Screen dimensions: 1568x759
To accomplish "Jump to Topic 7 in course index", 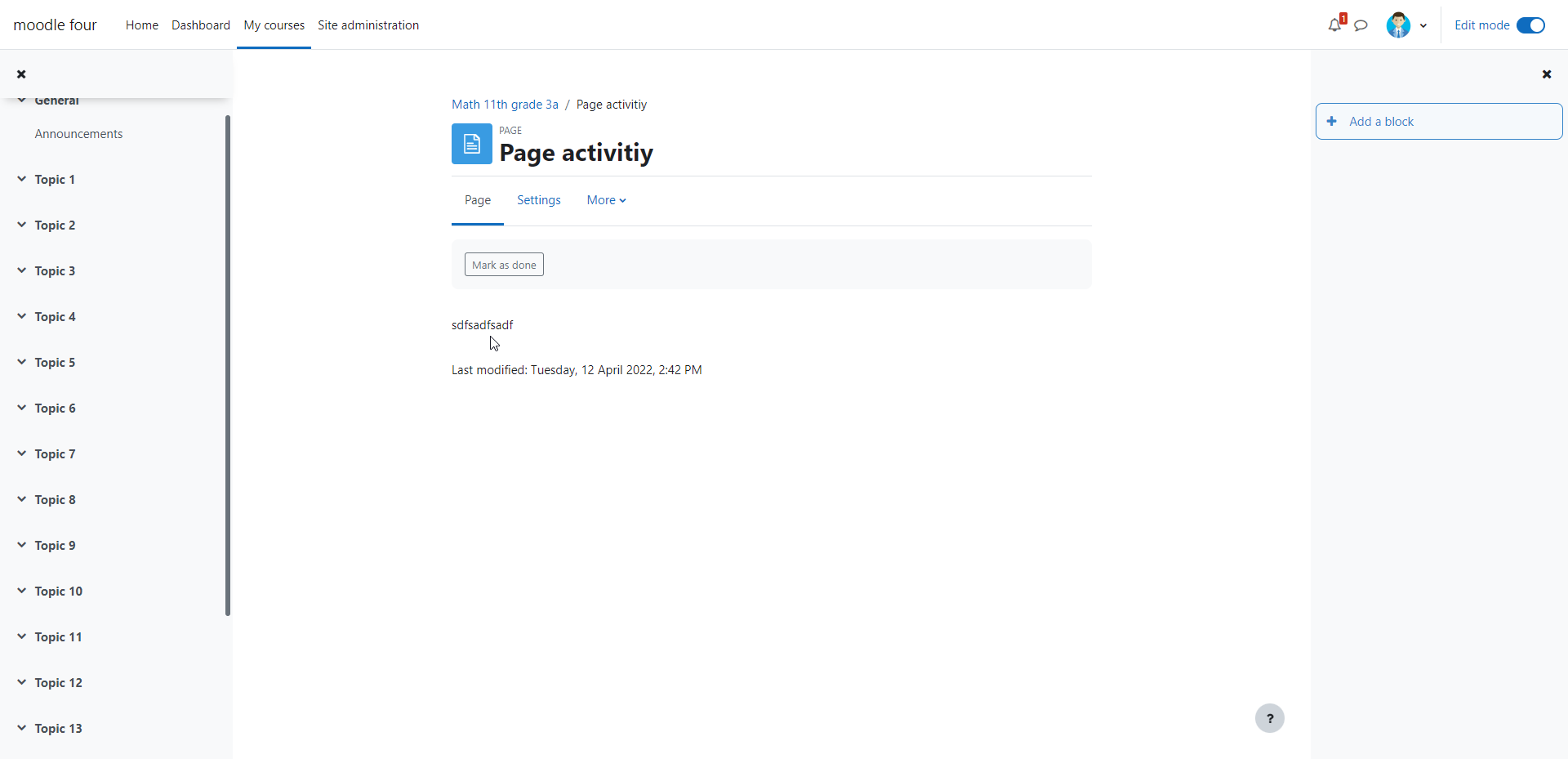I will [x=55, y=454].
